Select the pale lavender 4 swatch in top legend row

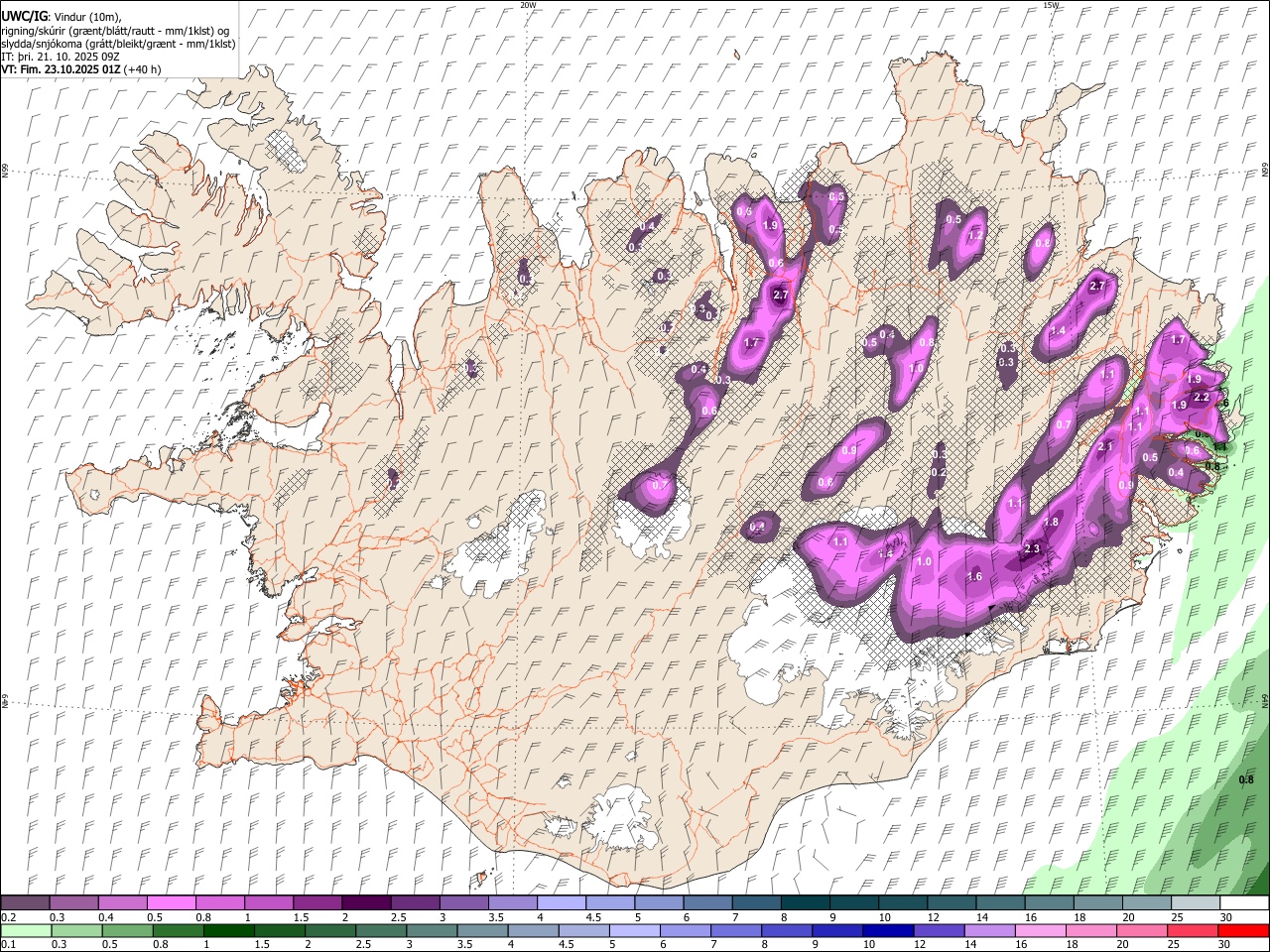click(x=562, y=903)
